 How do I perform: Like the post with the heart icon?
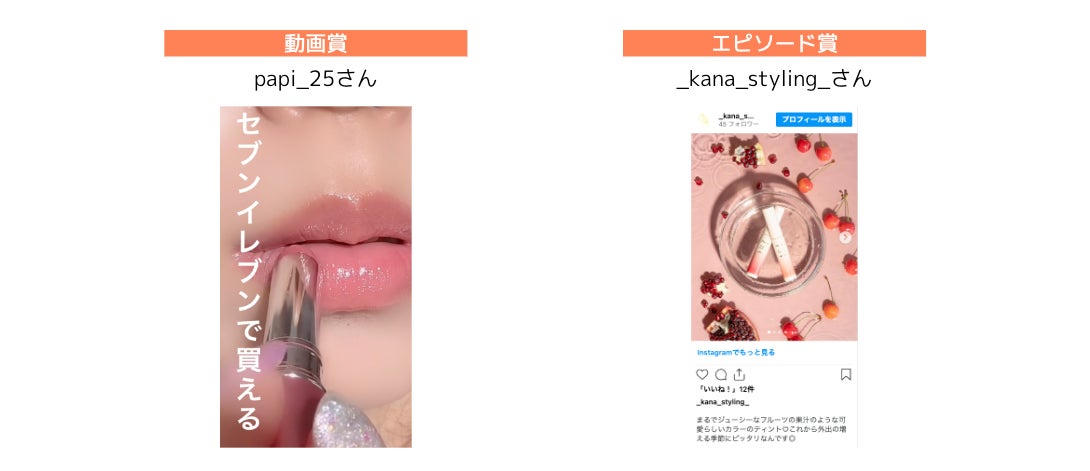click(x=702, y=374)
